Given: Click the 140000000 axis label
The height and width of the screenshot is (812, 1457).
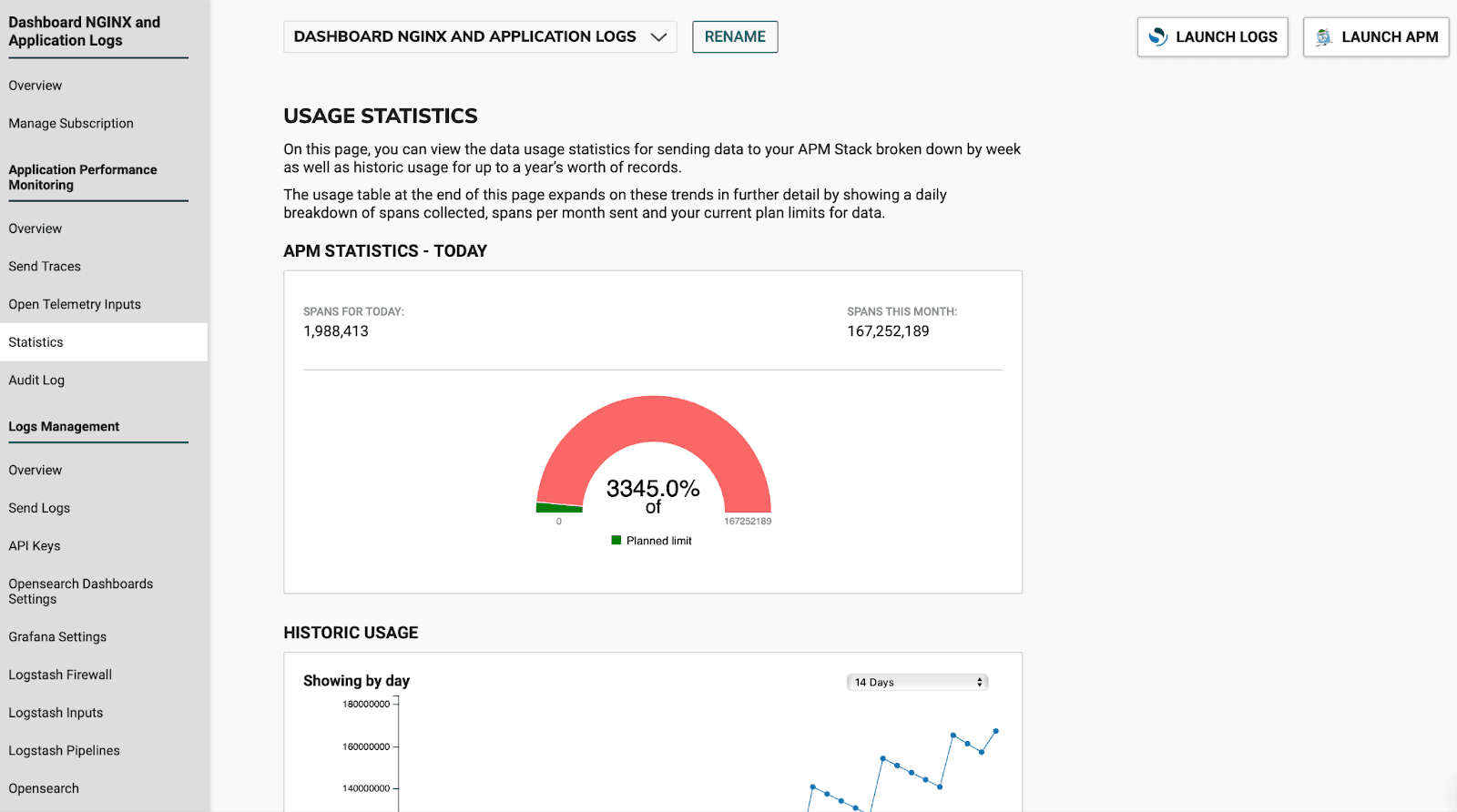Looking at the screenshot, I should (366, 788).
